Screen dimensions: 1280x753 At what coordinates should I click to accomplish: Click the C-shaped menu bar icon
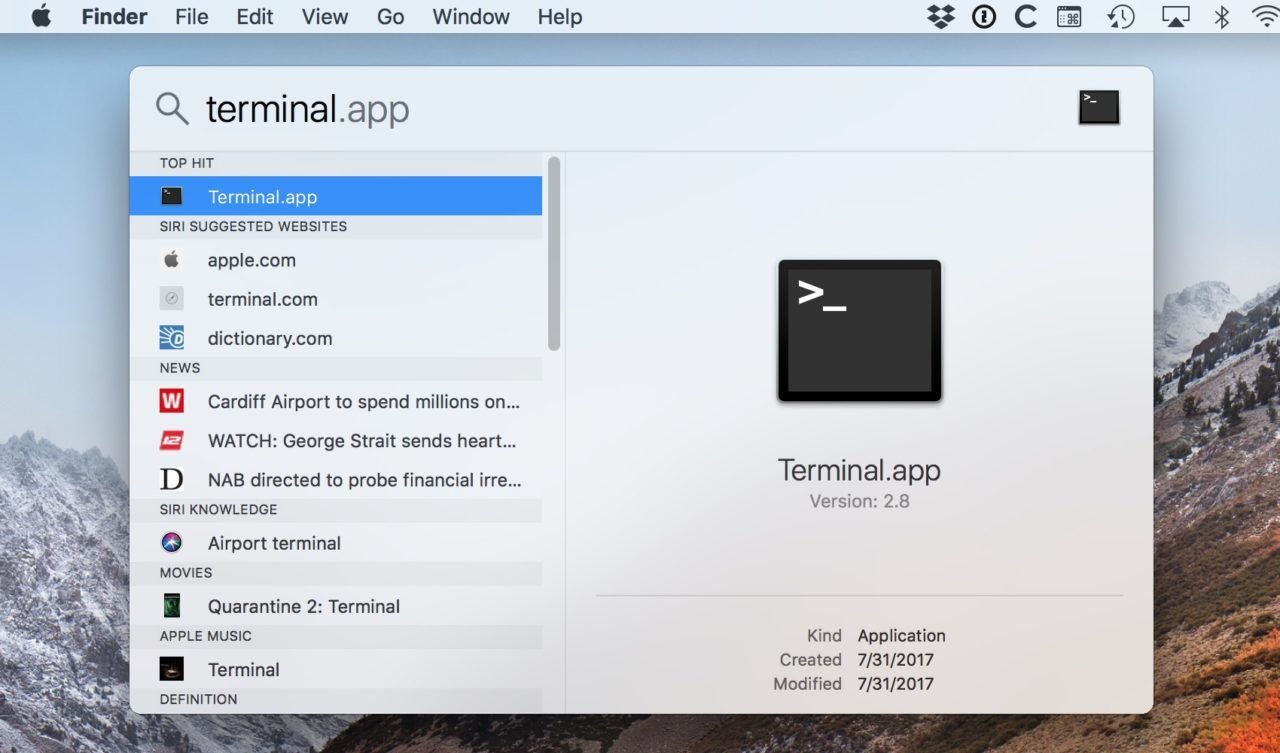(1025, 17)
